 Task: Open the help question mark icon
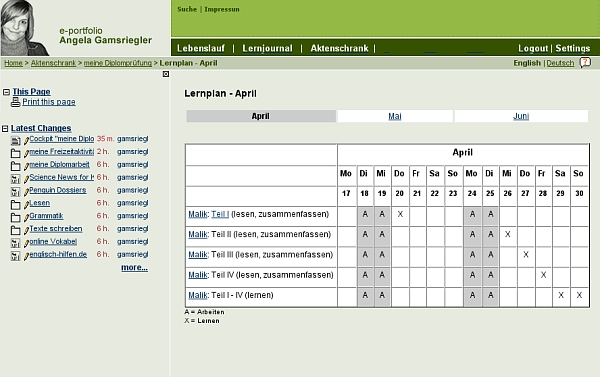[x=585, y=62]
